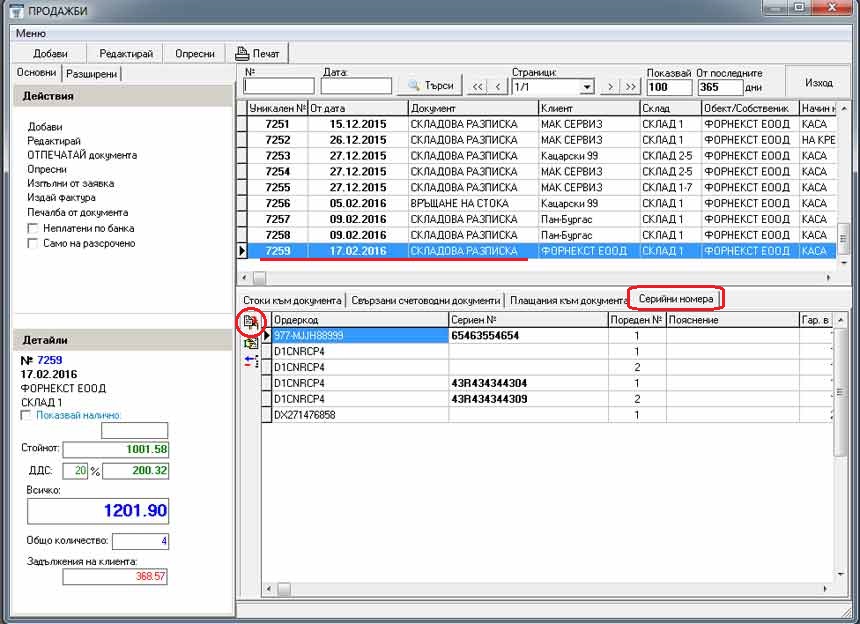Screen dimensions: 860x624
Task: Click the Задължения на клиента field showing 368.57
Action: (x=115, y=577)
